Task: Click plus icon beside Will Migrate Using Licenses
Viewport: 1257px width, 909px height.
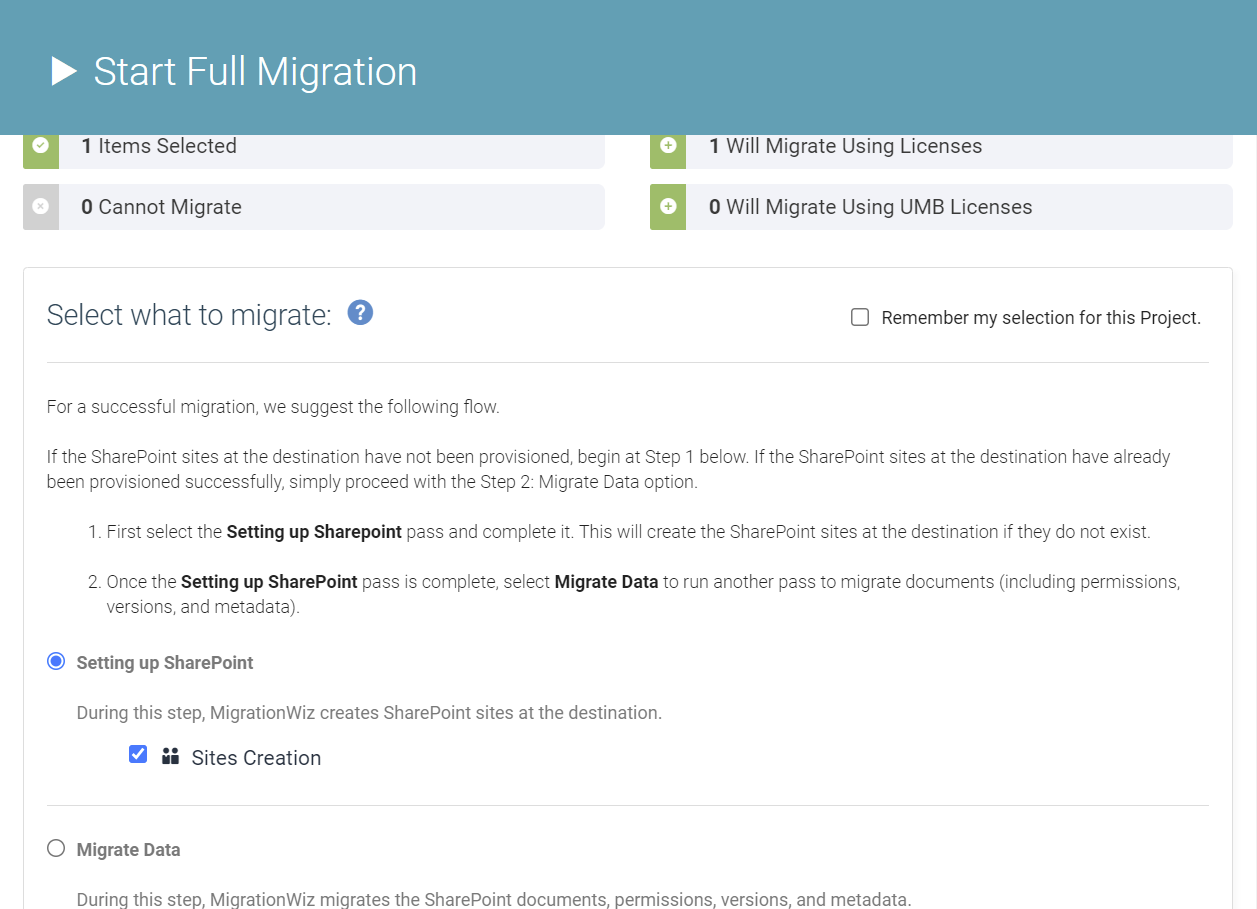Action: pos(668,146)
